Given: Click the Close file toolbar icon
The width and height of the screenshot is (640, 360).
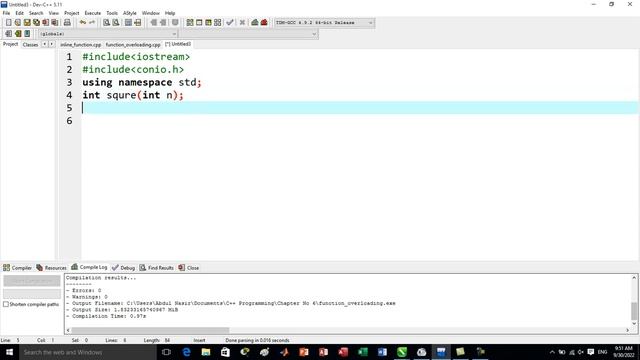Looking at the screenshot, I should coord(45,23).
